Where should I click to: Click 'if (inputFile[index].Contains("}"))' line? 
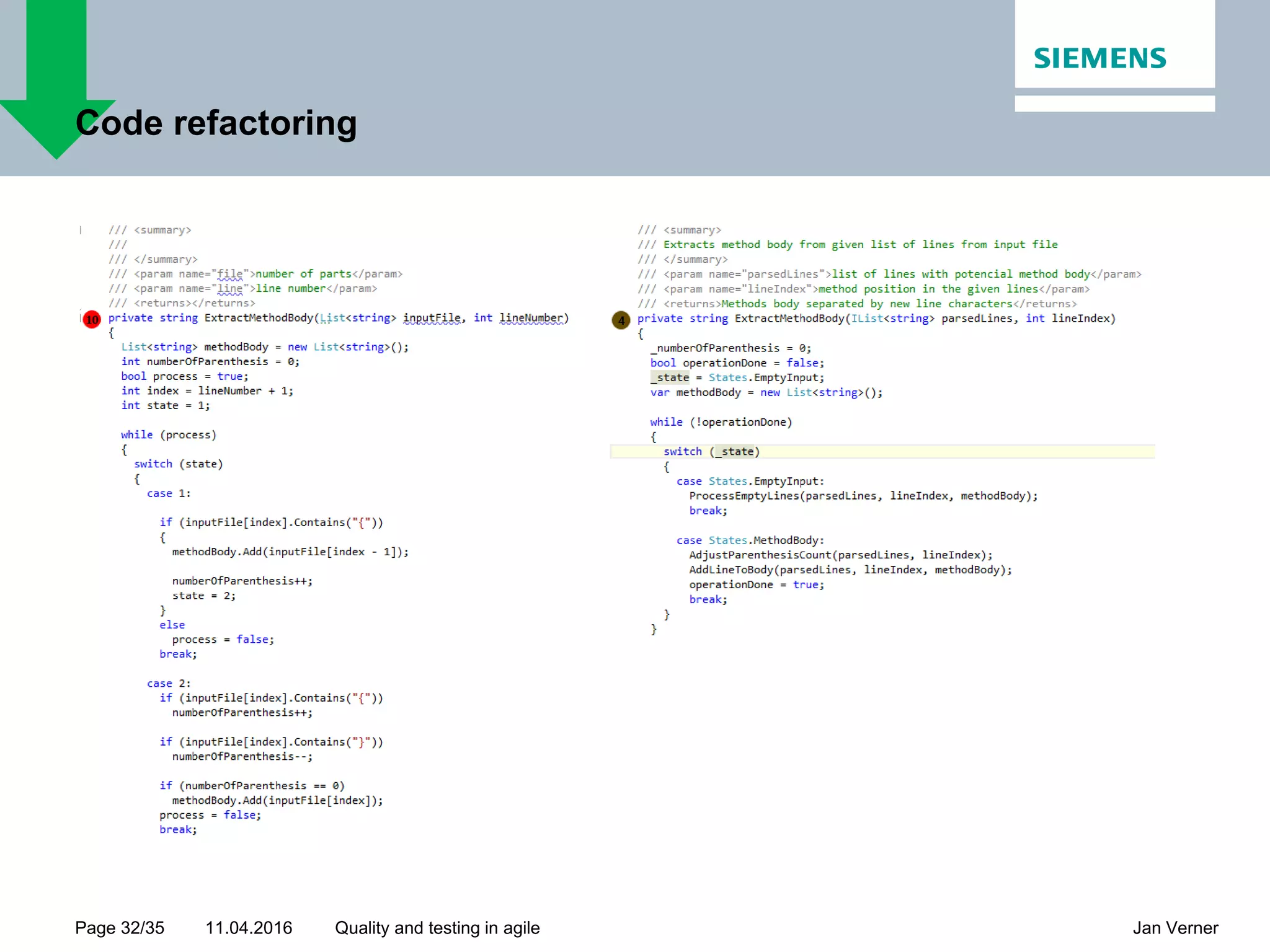pyautogui.click(x=271, y=742)
